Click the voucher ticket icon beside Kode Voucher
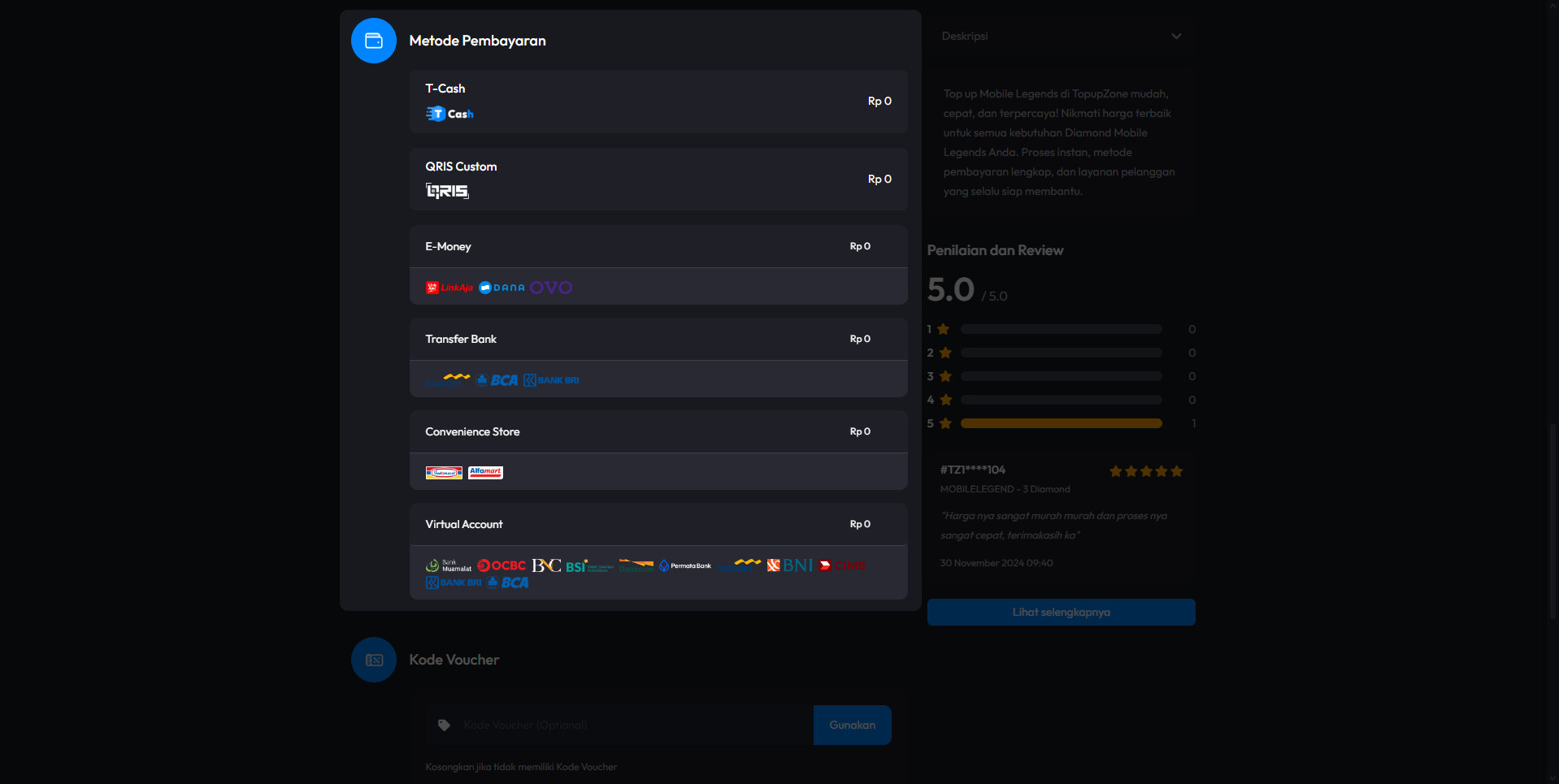1559x784 pixels. 374,660
